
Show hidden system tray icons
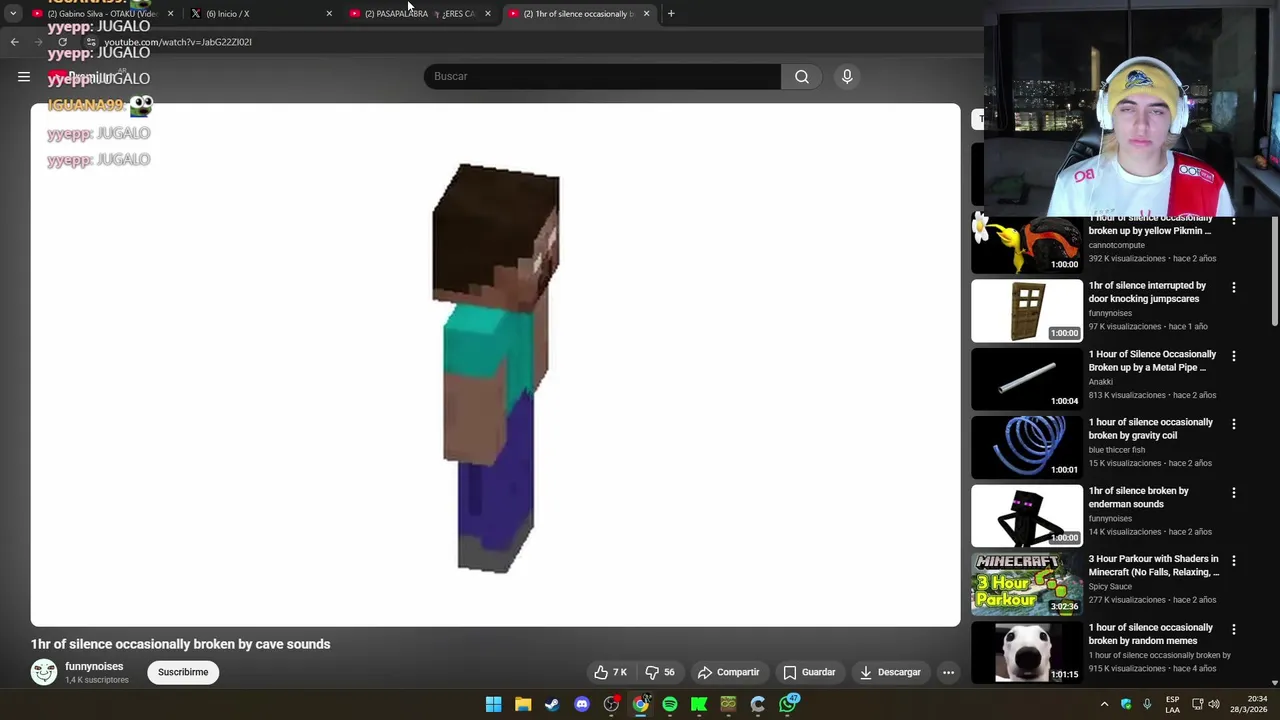point(1104,704)
